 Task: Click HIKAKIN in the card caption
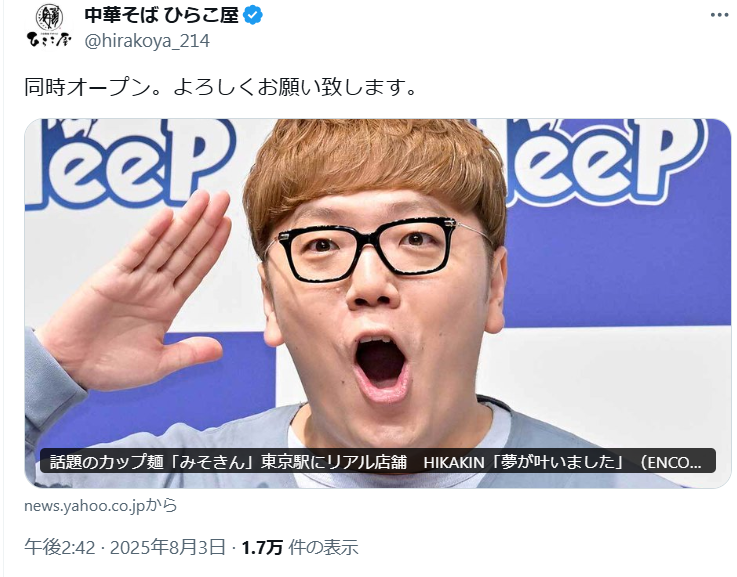pos(454,462)
